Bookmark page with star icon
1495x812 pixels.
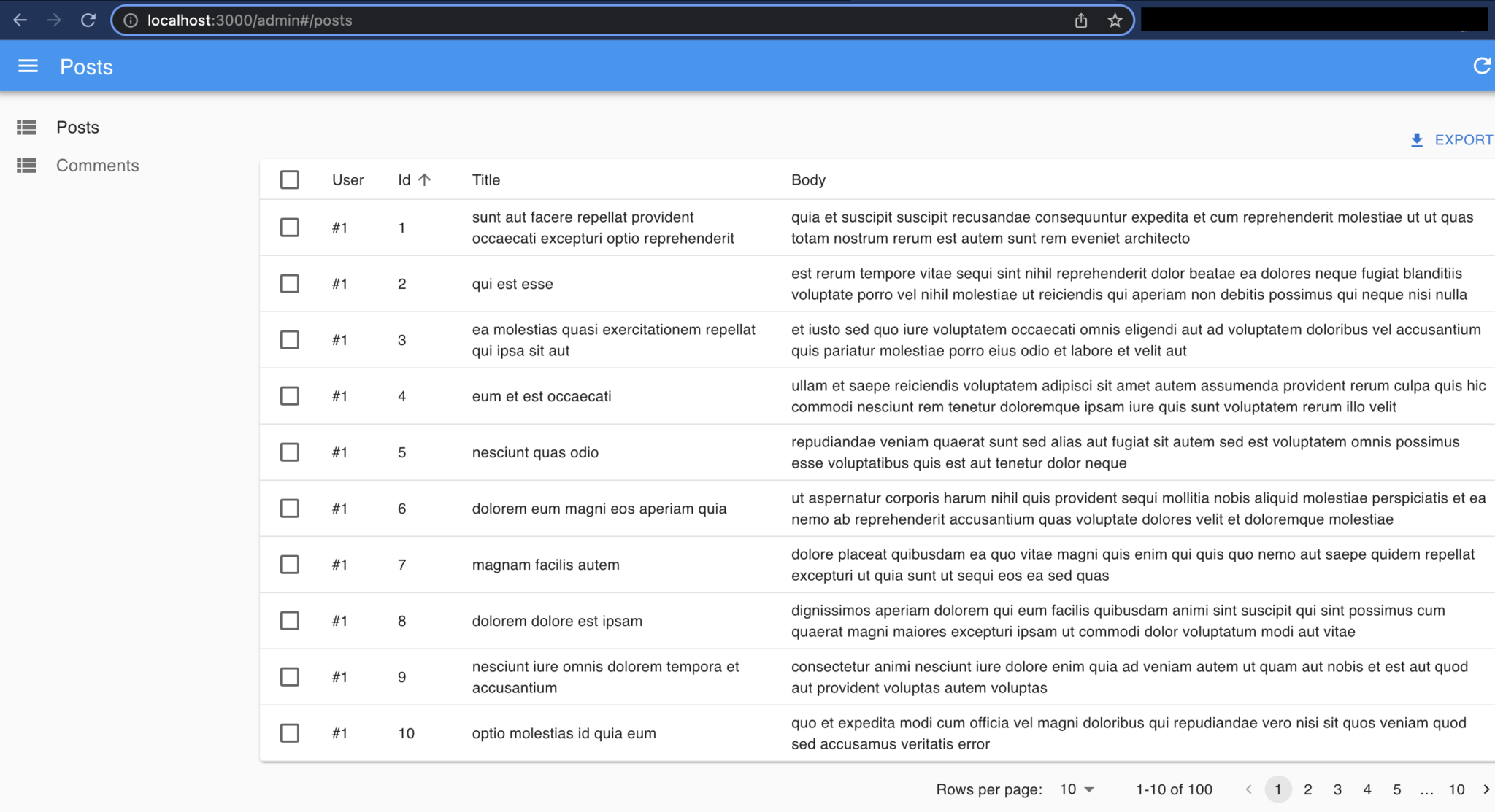(x=1114, y=20)
